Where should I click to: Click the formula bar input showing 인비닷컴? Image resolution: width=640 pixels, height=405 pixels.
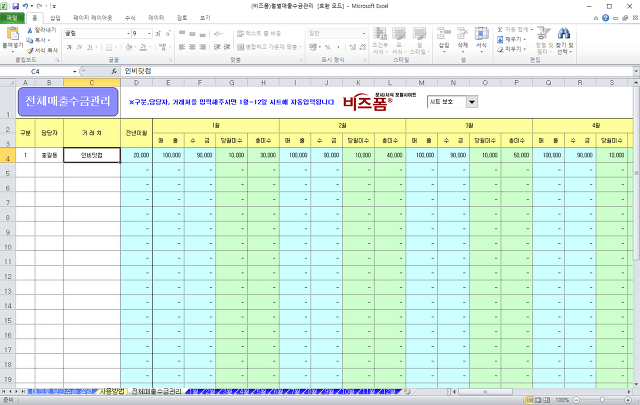pos(376,71)
